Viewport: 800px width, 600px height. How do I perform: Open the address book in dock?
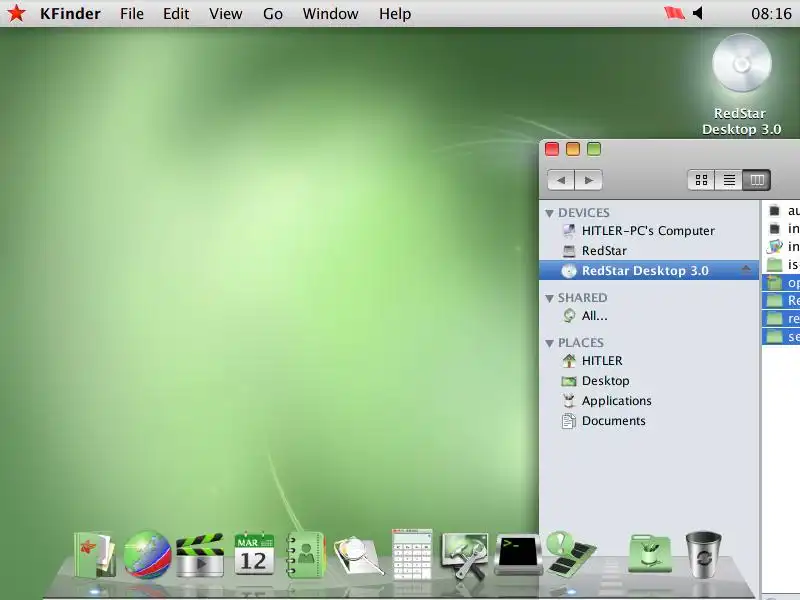tap(305, 555)
